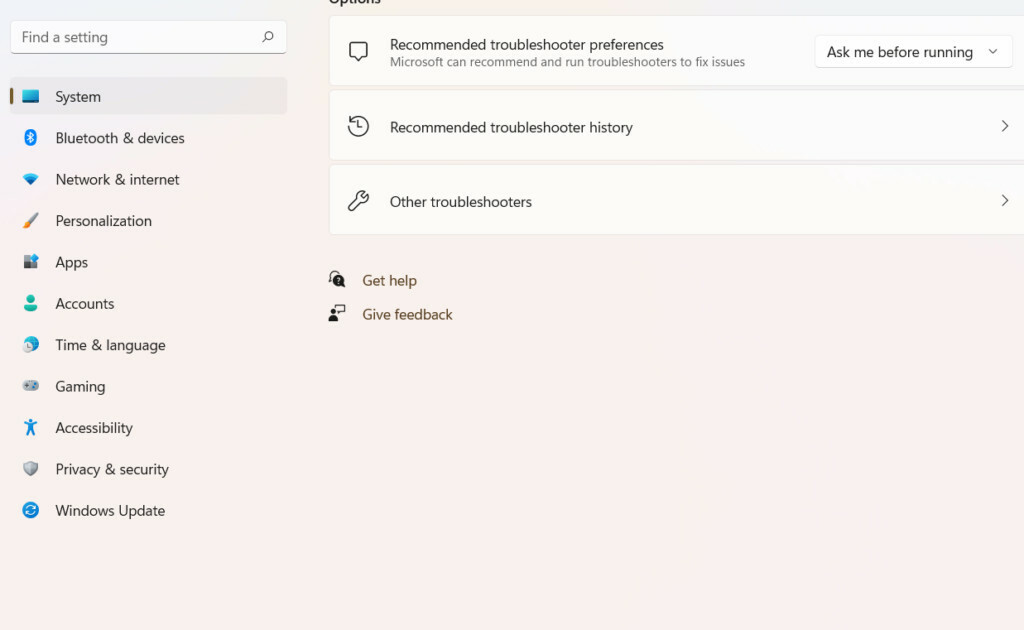The image size is (1024, 630).
Task: Click the Network & internet wifi icon
Action: [x=31, y=179]
